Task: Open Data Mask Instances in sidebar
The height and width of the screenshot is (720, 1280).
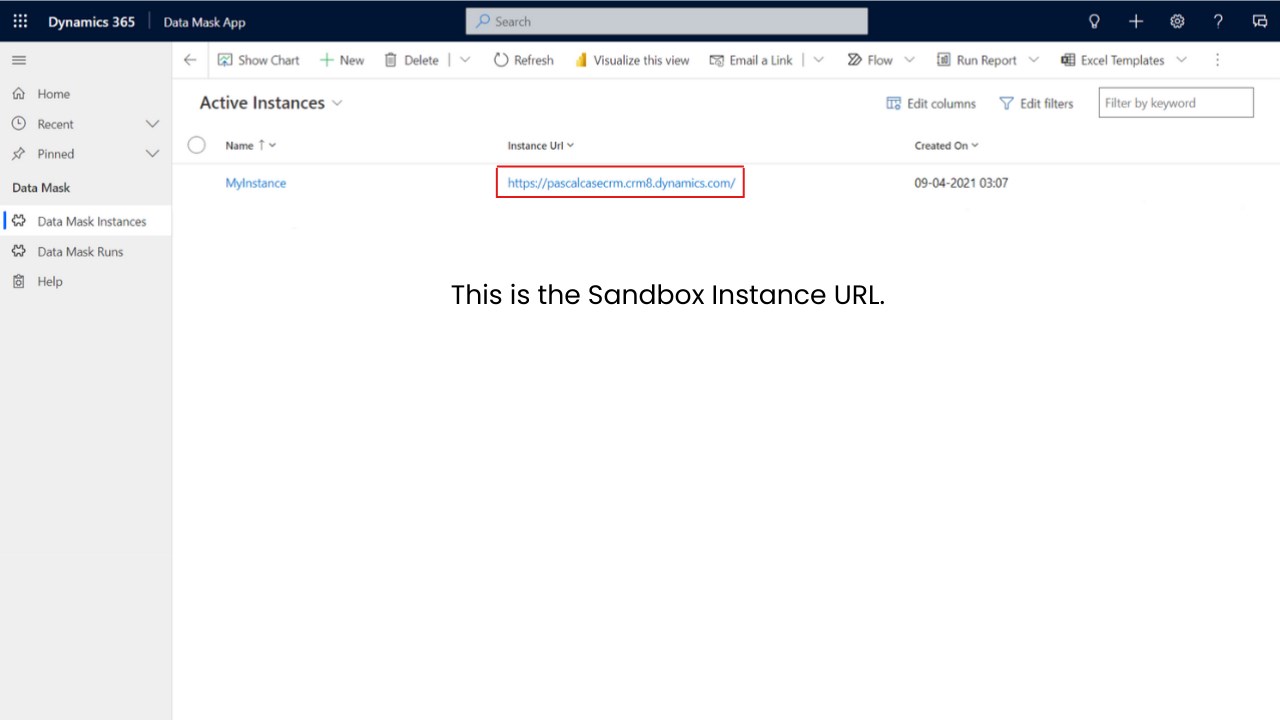Action: [x=86, y=221]
